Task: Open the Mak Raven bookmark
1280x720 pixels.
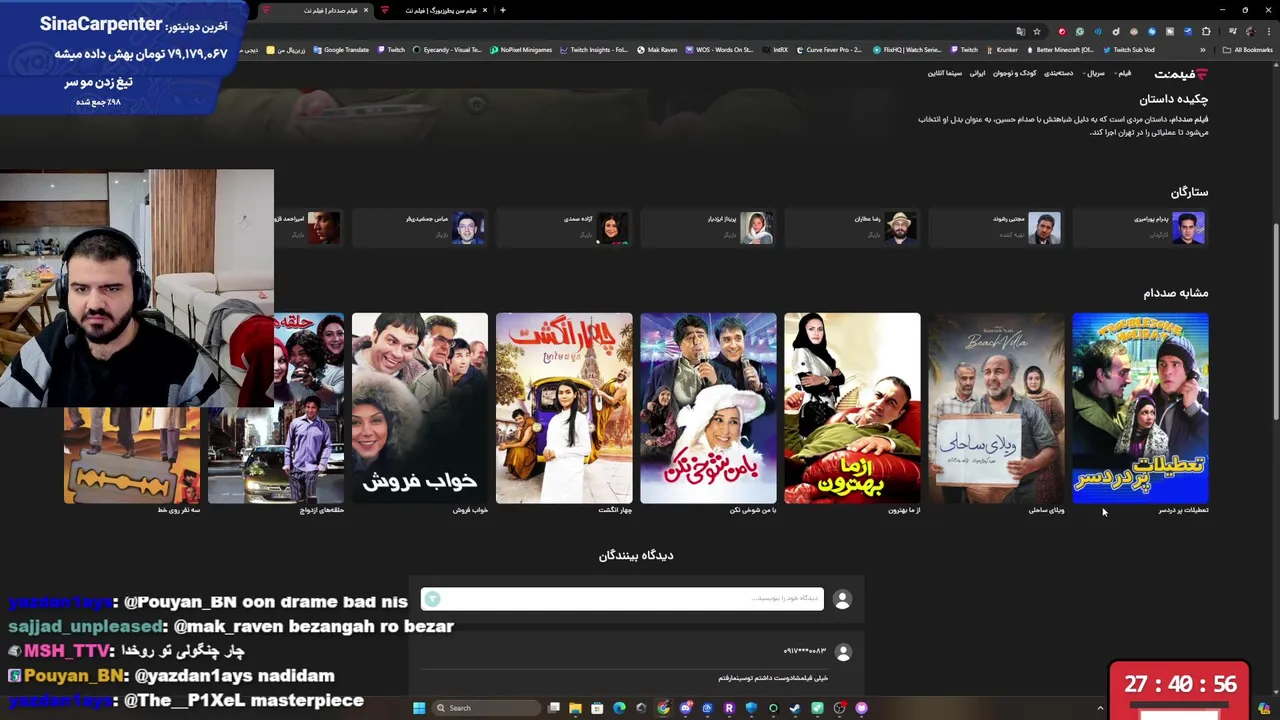Action: click(x=657, y=50)
